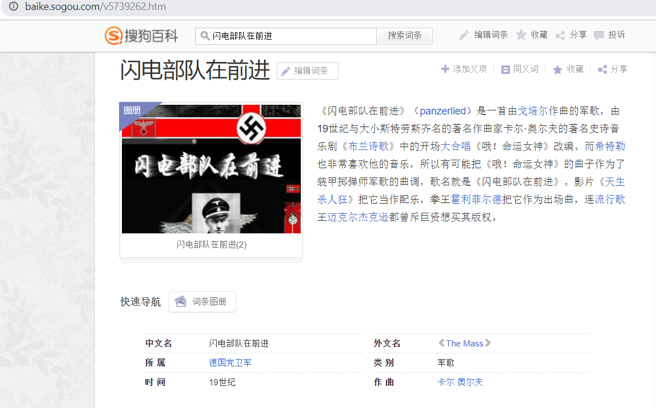Viewport: 656px width, 408px height.
Task: Click the header 编辑词条 pencil icon
Action: pyautogui.click(x=464, y=35)
